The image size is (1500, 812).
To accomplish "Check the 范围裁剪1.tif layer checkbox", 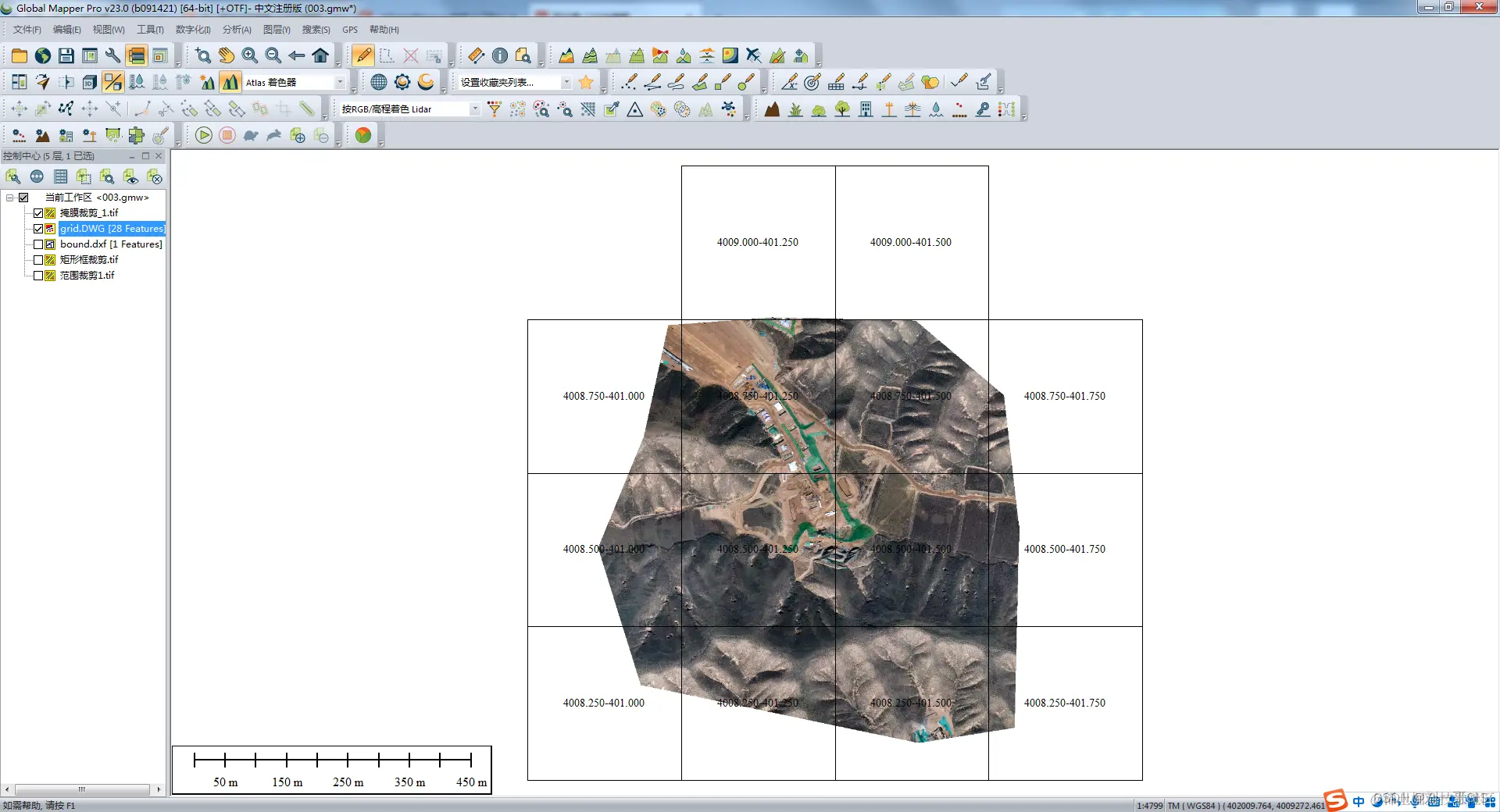I will (38, 276).
